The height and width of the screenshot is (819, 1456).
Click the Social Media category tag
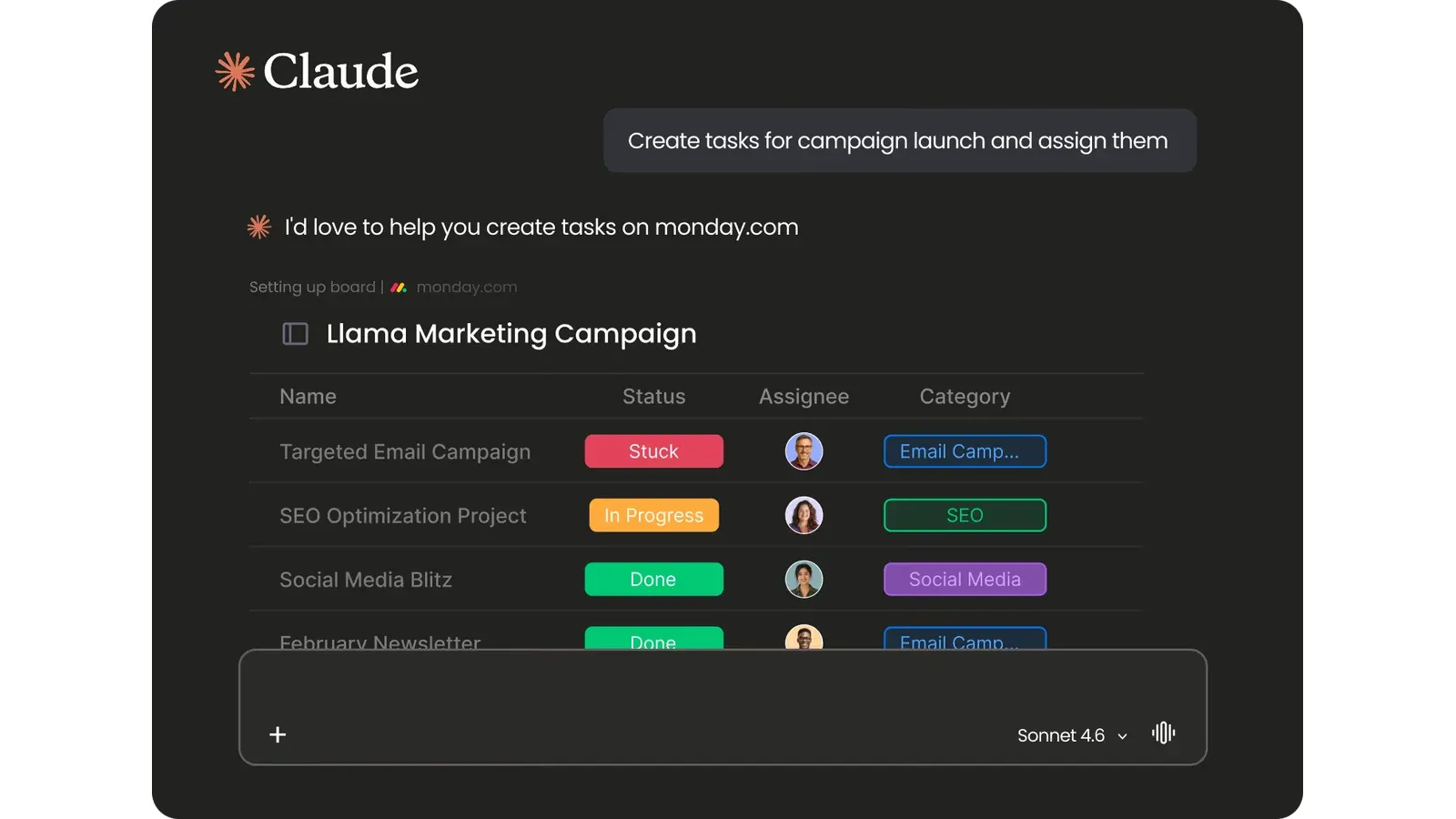click(x=965, y=579)
